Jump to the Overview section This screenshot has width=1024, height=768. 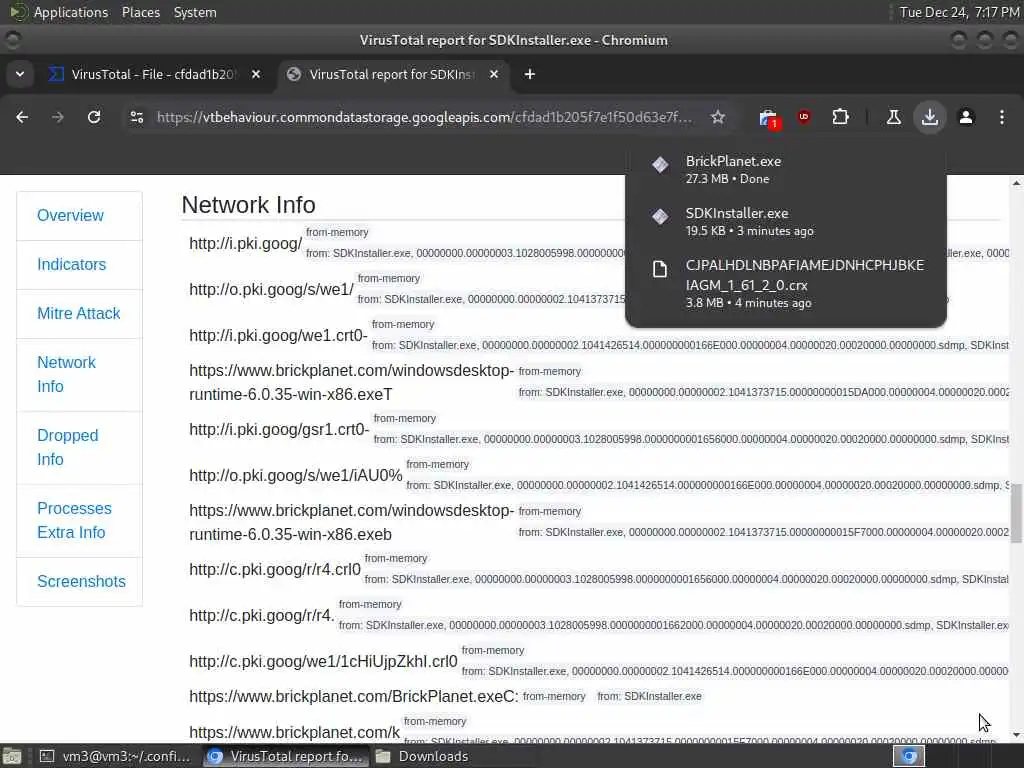[x=71, y=215]
